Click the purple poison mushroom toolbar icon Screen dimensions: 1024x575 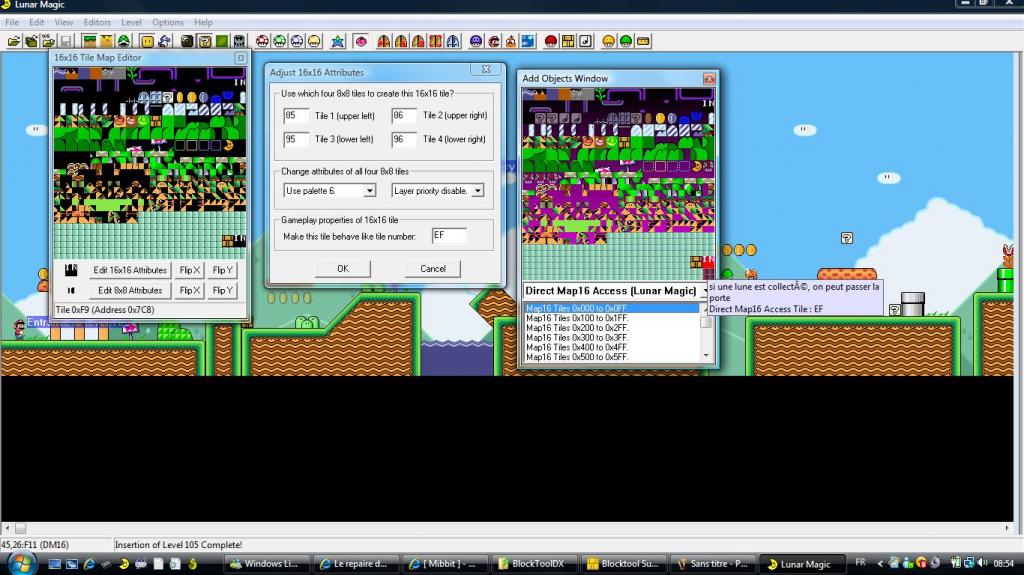coord(476,41)
